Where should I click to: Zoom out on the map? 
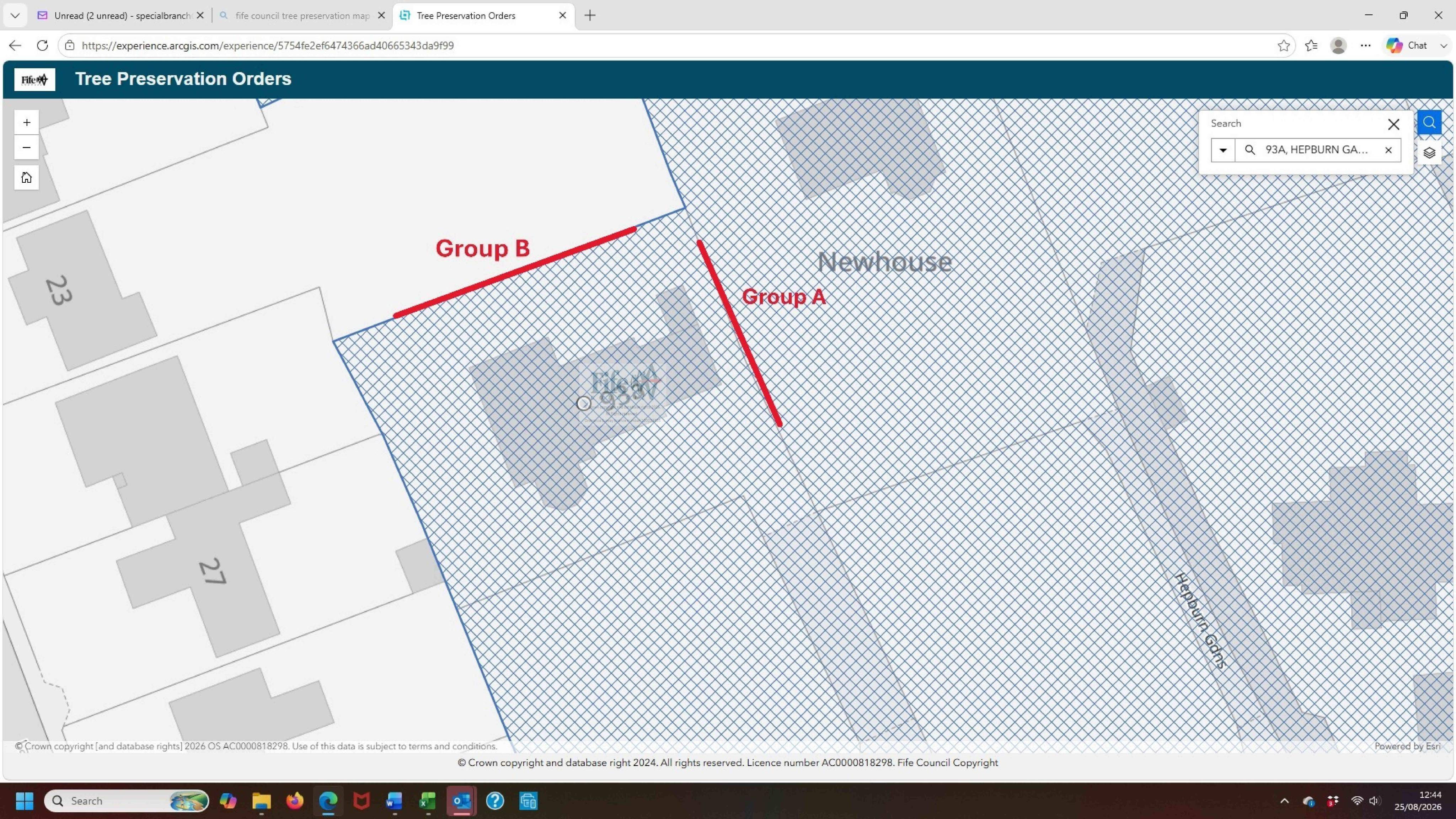point(27,148)
